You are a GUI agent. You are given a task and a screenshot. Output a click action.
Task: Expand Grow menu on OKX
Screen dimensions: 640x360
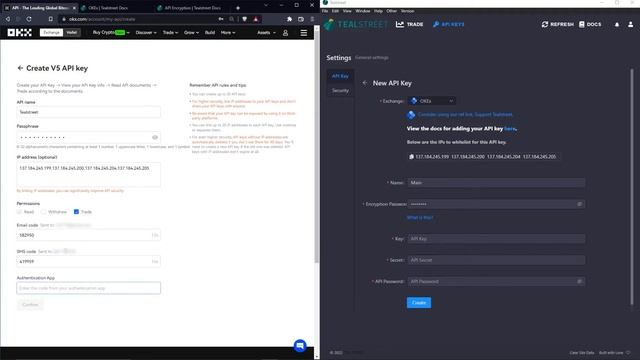191,33
